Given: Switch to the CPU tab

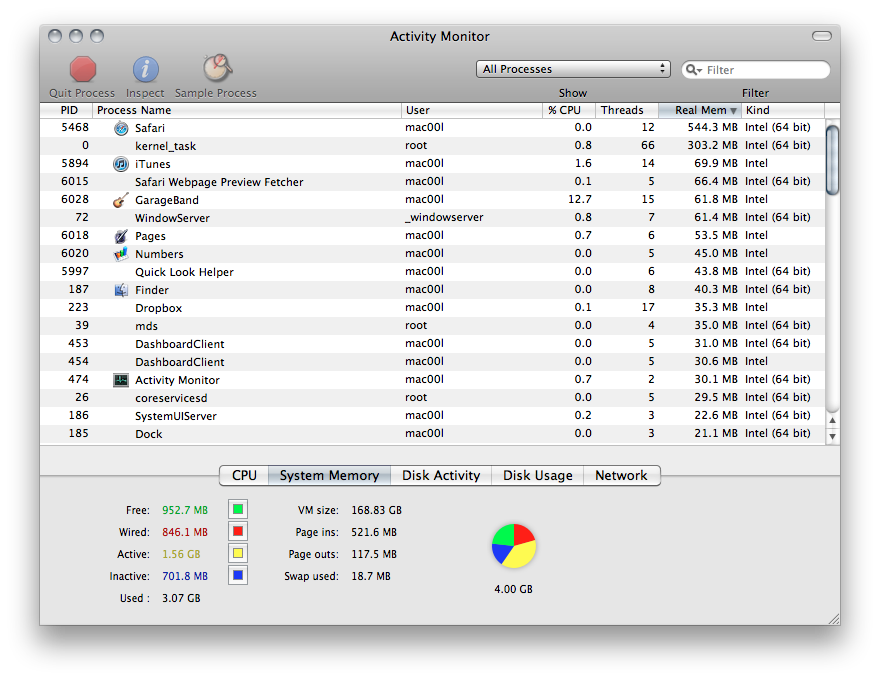Looking at the screenshot, I should [x=244, y=475].
